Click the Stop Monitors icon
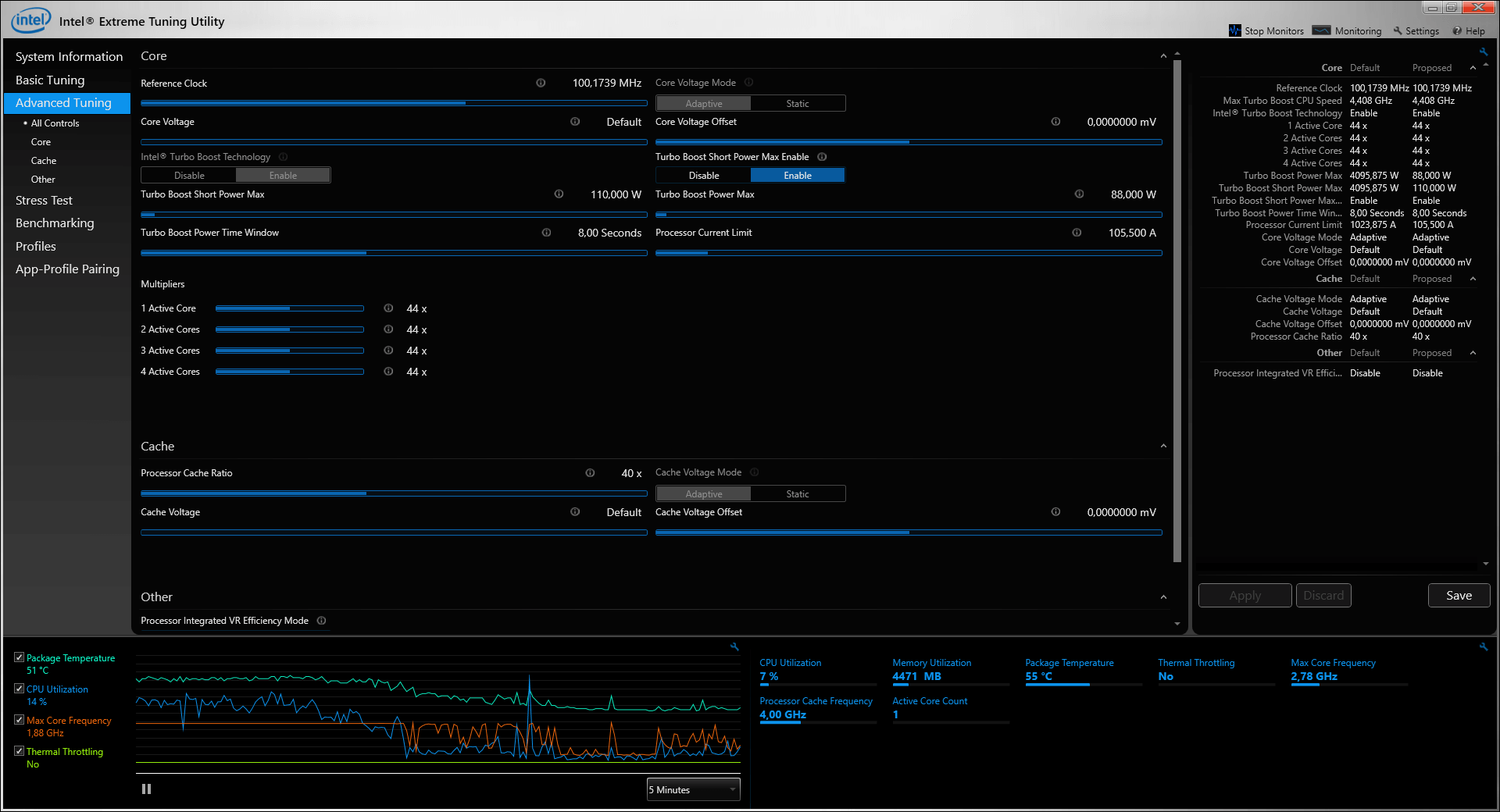1500x812 pixels. (1234, 30)
